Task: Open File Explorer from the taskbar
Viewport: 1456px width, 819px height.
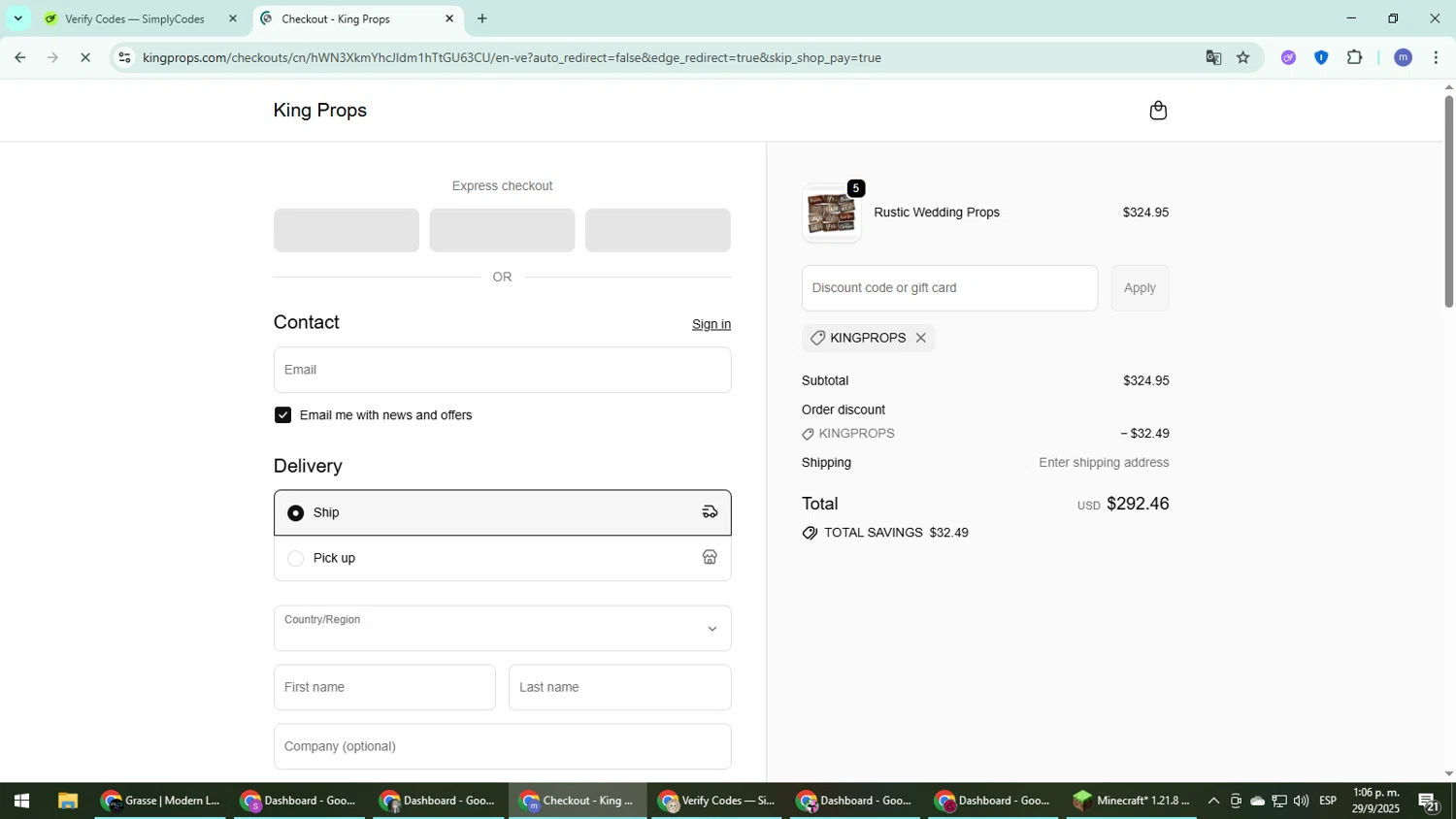Action: pyautogui.click(x=67, y=802)
